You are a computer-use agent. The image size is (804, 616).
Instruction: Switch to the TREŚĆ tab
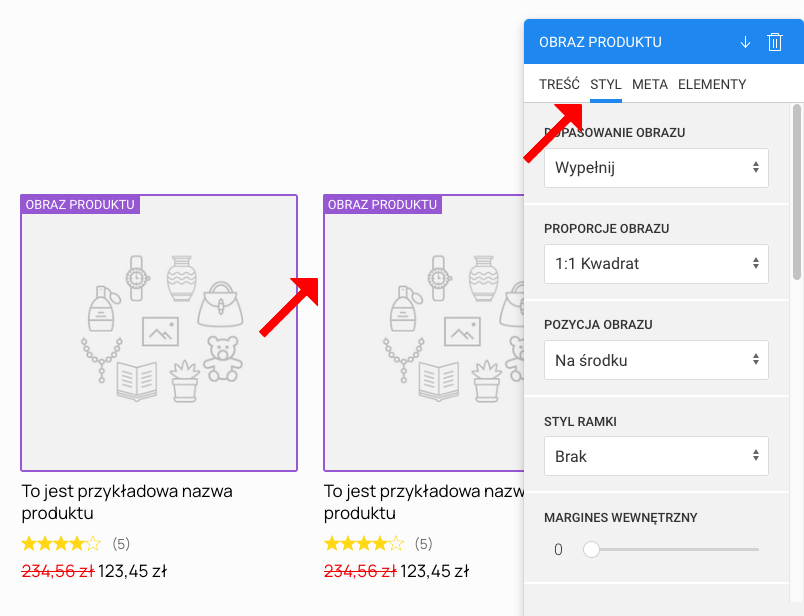(x=559, y=84)
